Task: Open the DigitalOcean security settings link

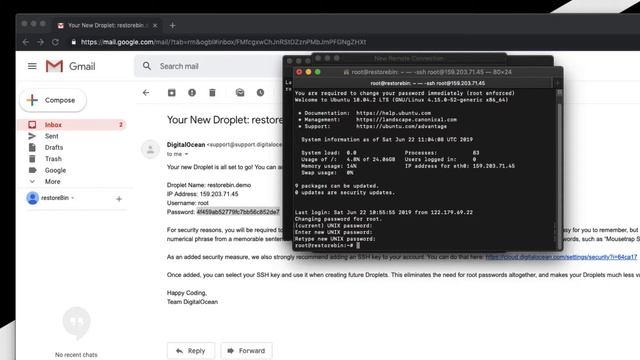Action: (x=561, y=257)
